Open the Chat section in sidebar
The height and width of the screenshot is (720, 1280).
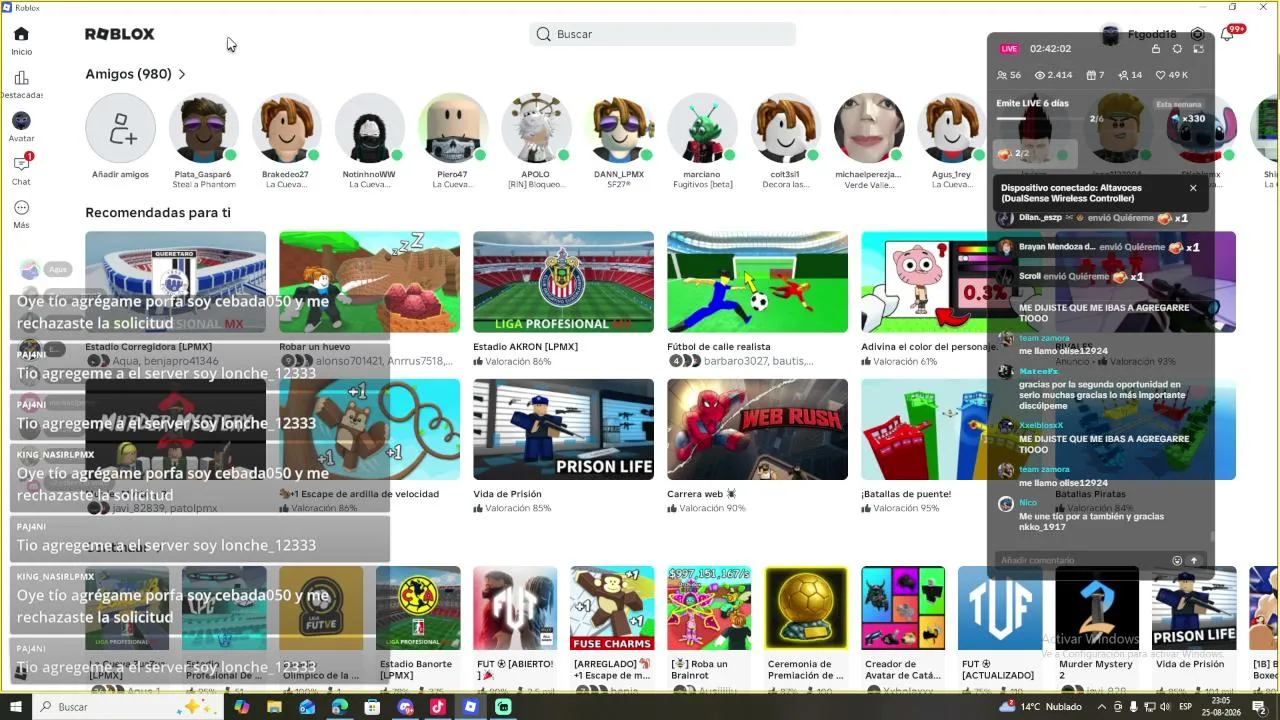[21, 170]
